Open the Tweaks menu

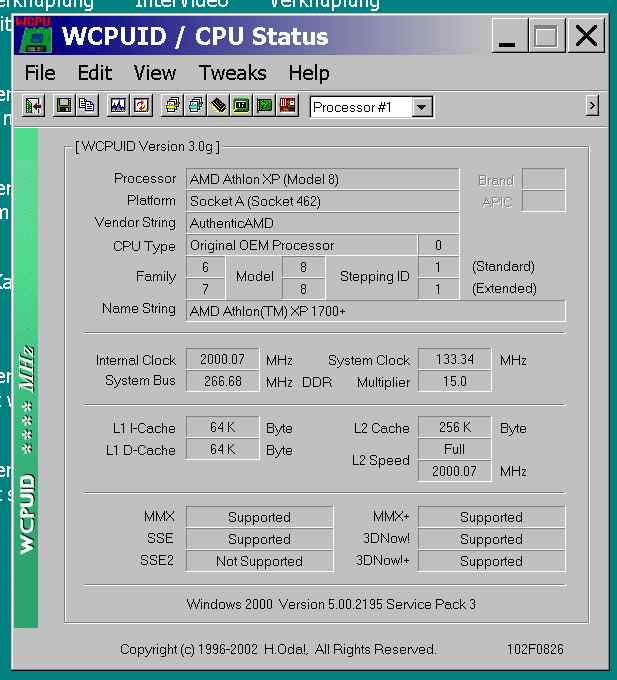[232, 73]
